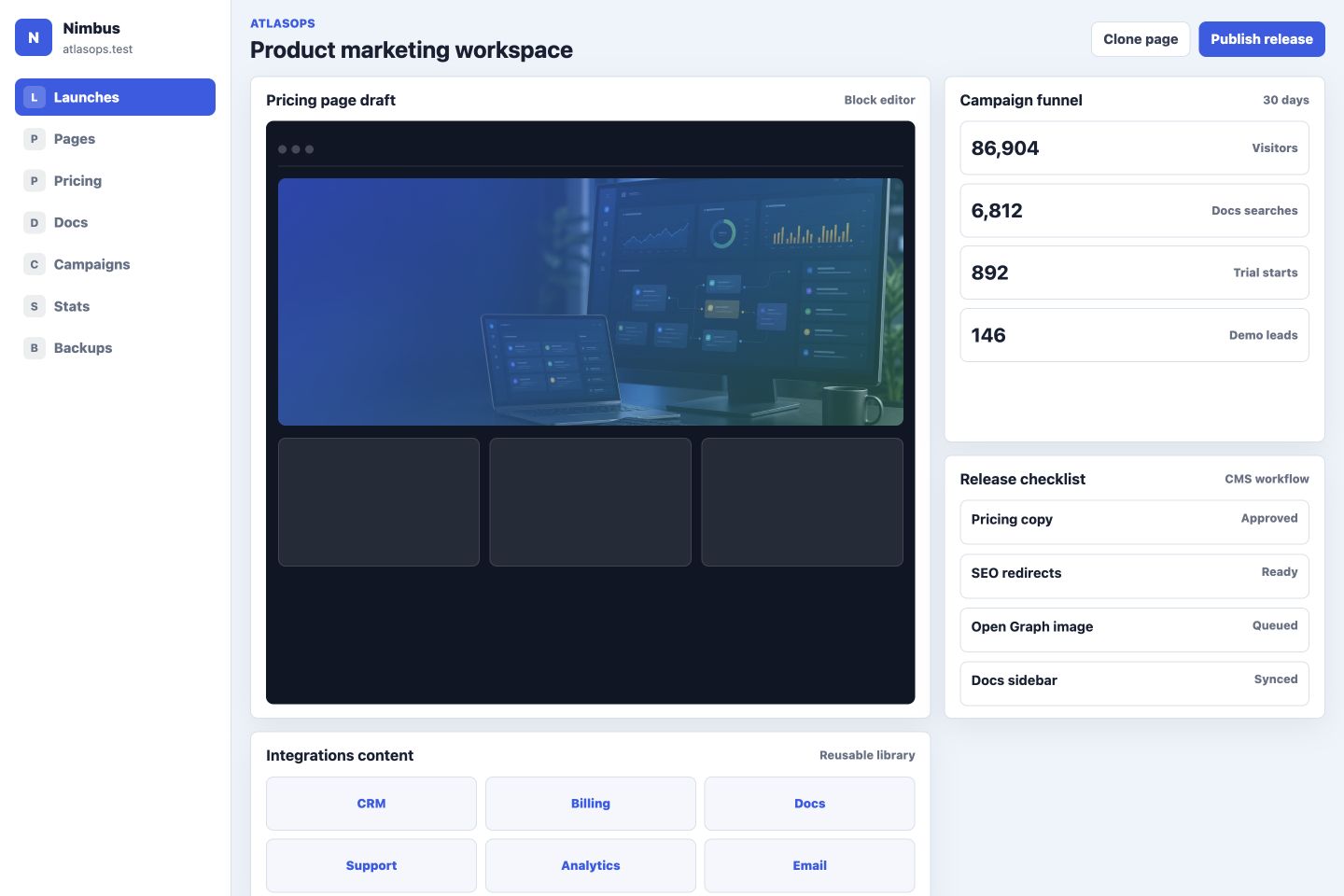Select the first empty block under the hero image

tap(379, 502)
